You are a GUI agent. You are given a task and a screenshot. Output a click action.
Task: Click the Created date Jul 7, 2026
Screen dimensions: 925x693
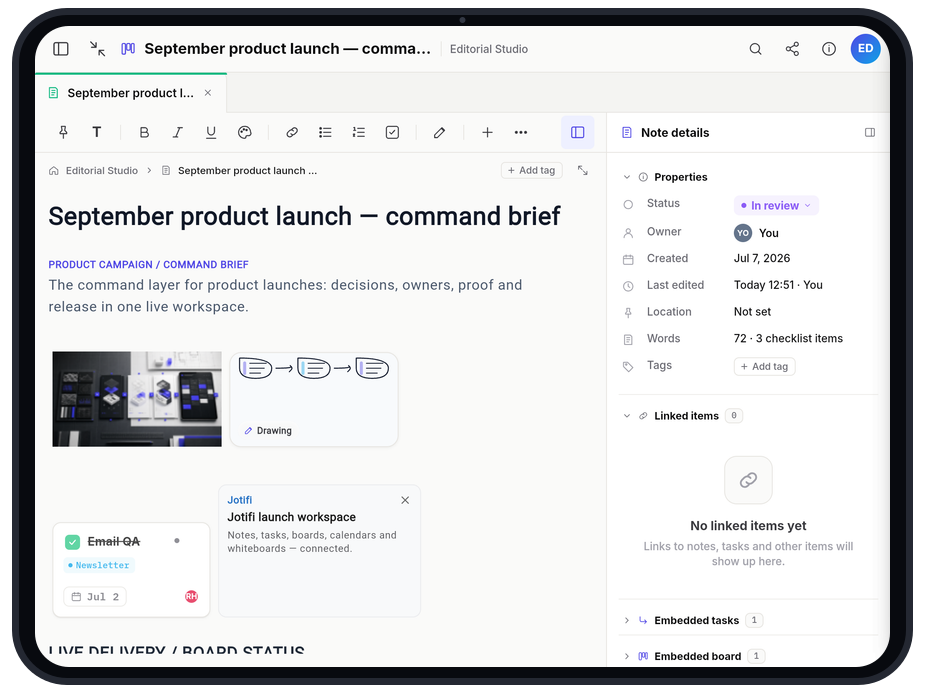point(762,258)
